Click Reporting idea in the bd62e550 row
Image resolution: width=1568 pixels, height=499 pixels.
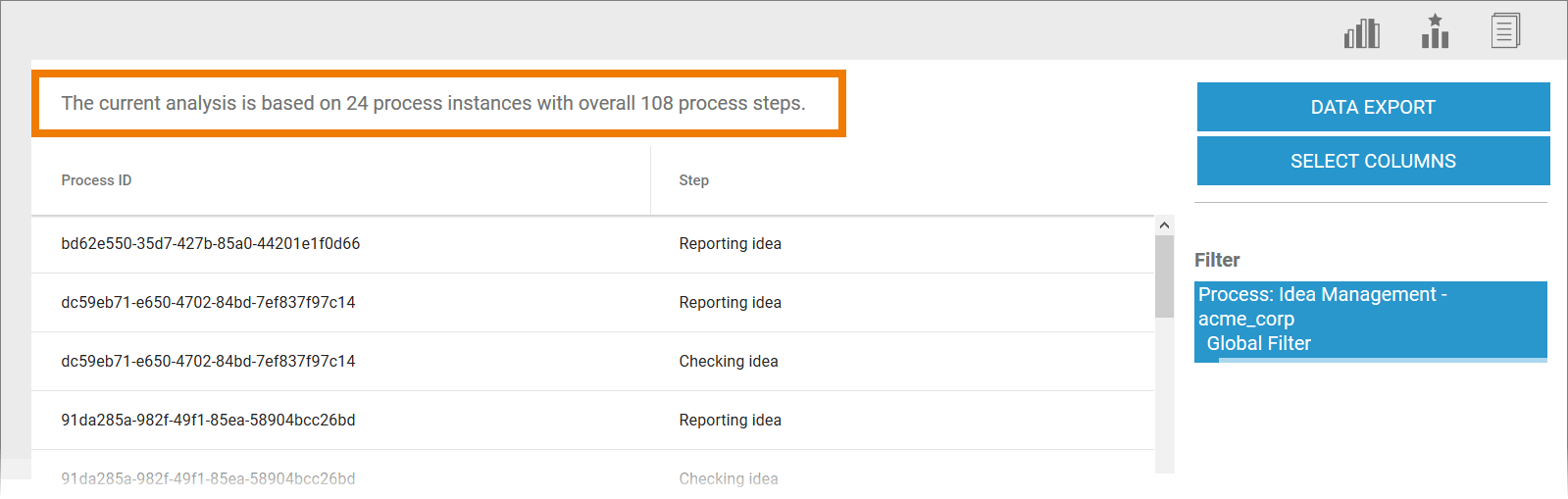730,244
